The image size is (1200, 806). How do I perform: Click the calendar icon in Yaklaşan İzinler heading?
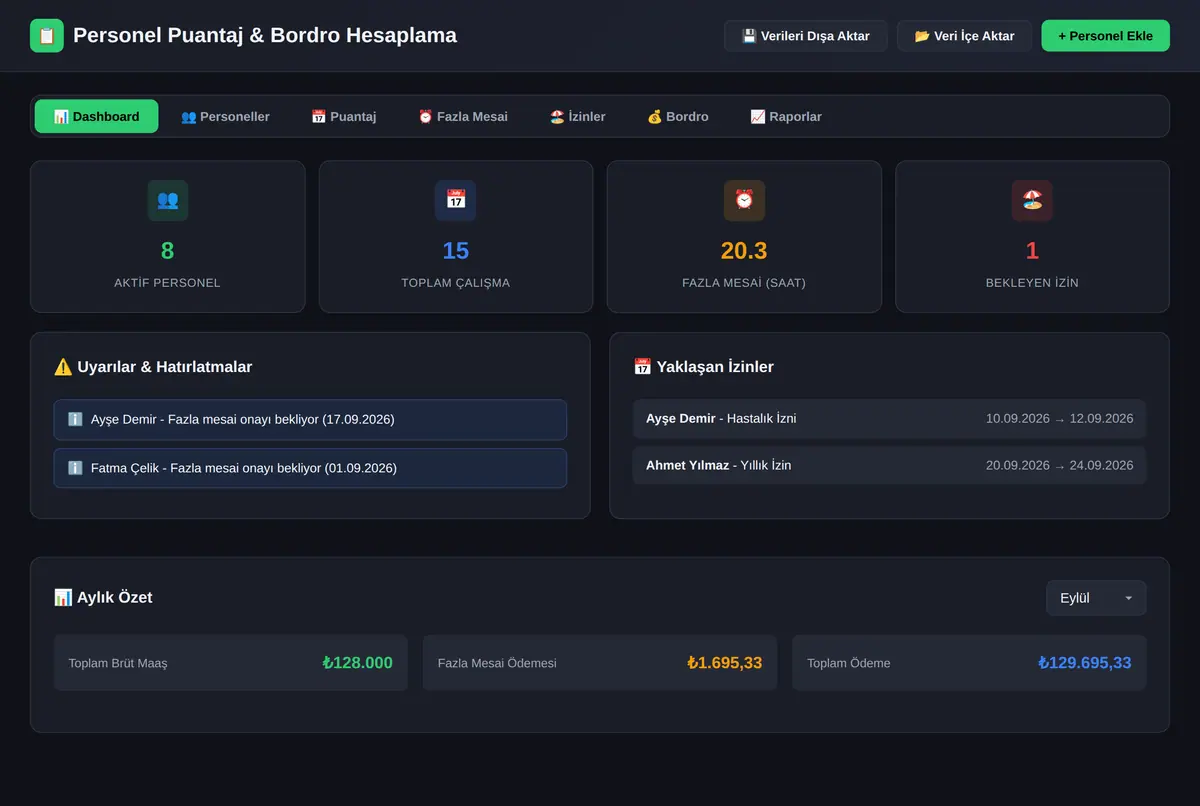coord(643,367)
